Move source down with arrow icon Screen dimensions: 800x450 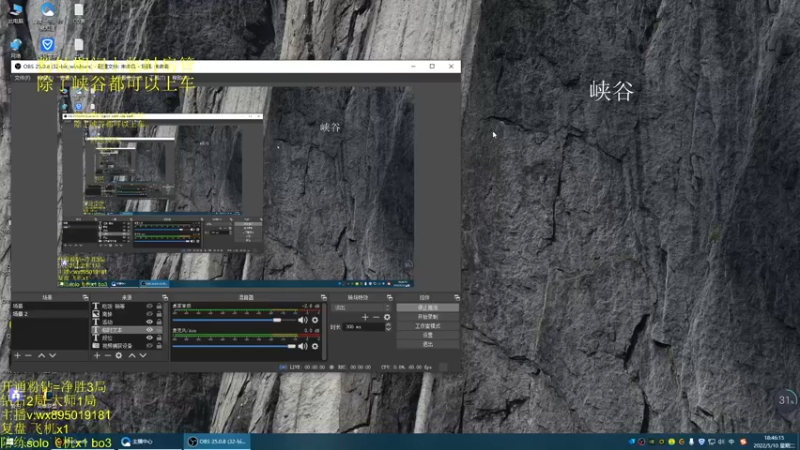coord(143,355)
